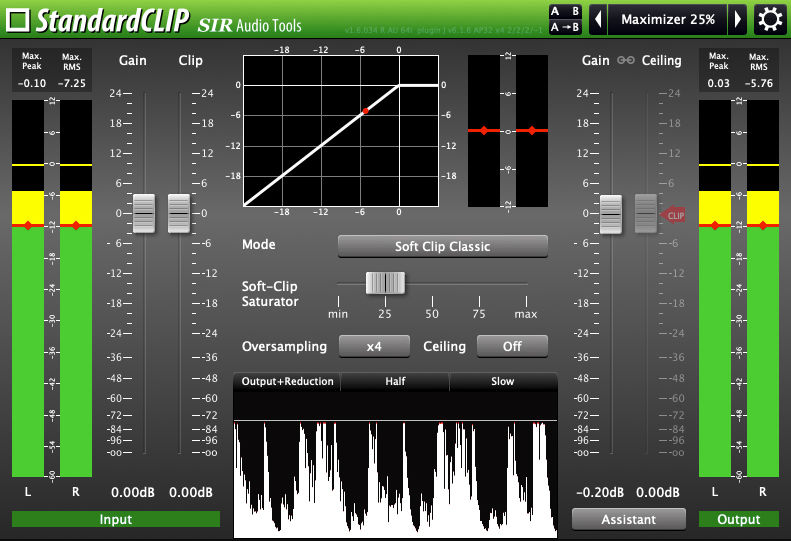Click the Clip fader handle
Image resolution: width=791 pixels, height=541 pixels.
point(179,213)
